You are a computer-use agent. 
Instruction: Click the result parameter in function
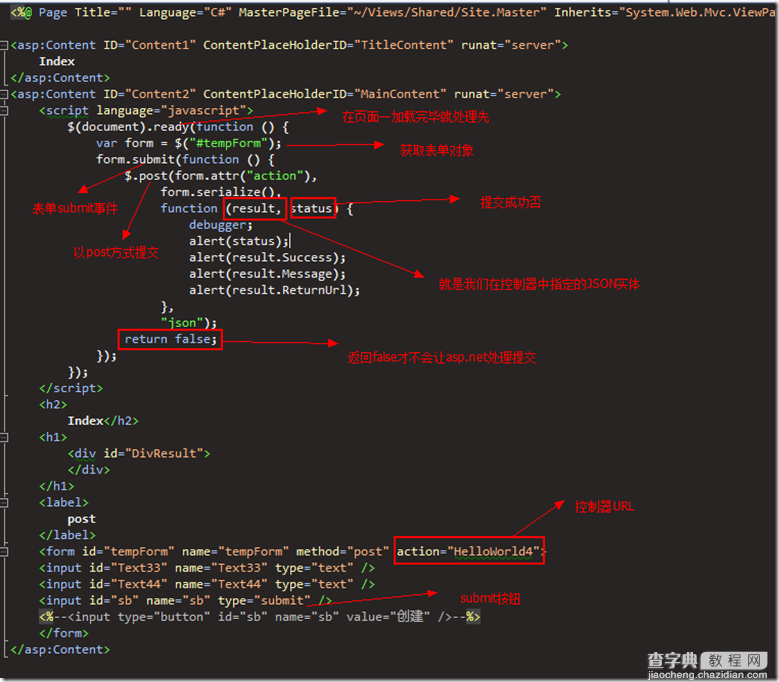[x=254, y=209]
